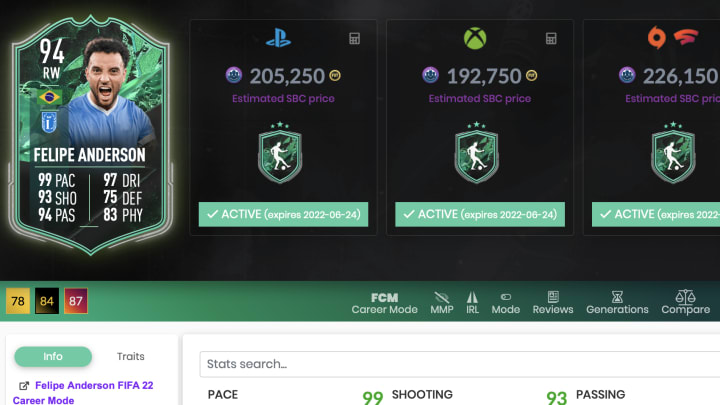The width and height of the screenshot is (720, 405).
Task: Open the Compare tool
Action: tap(685, 303)
